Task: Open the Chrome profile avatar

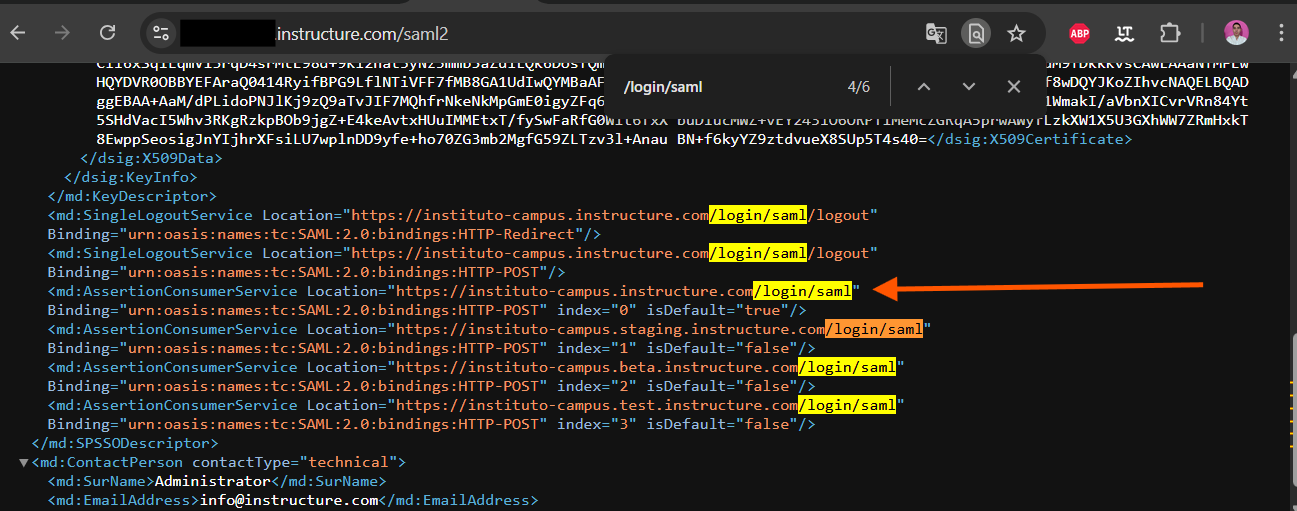Action: coord(1236,33)
